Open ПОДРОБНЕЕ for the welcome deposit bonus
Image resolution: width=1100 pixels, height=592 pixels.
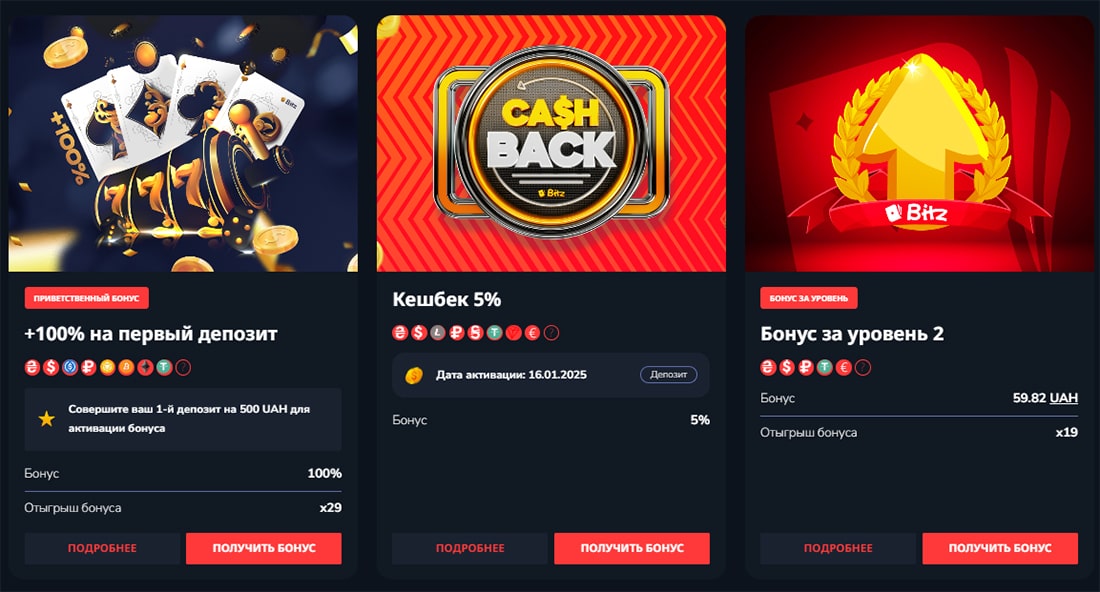102,548
